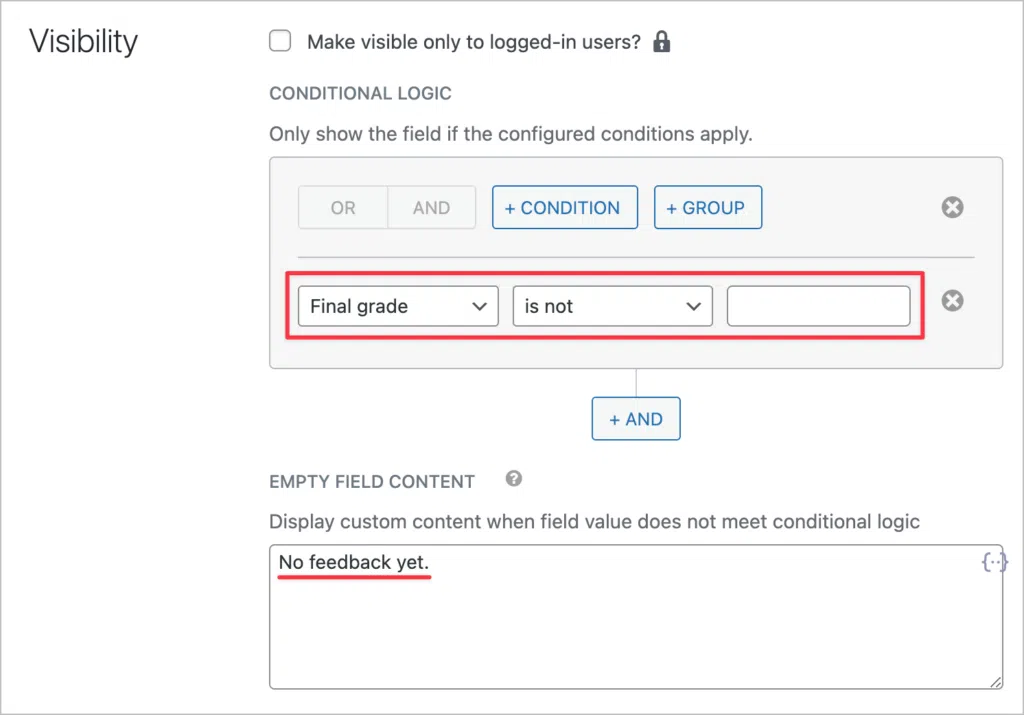This screenshot has width=1024, height=715.
Task: Enable visible only to logged-in users checkbox
Action: (x=281, y=41)
